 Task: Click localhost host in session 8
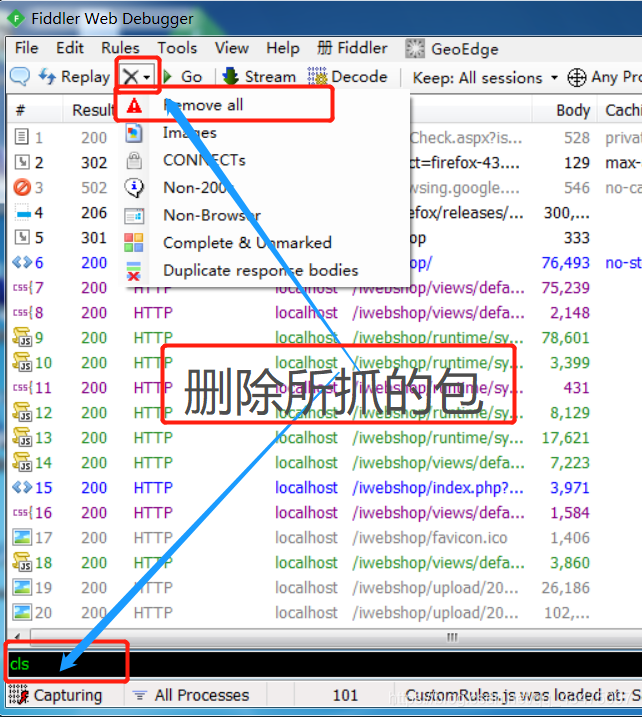pos(306,313)
